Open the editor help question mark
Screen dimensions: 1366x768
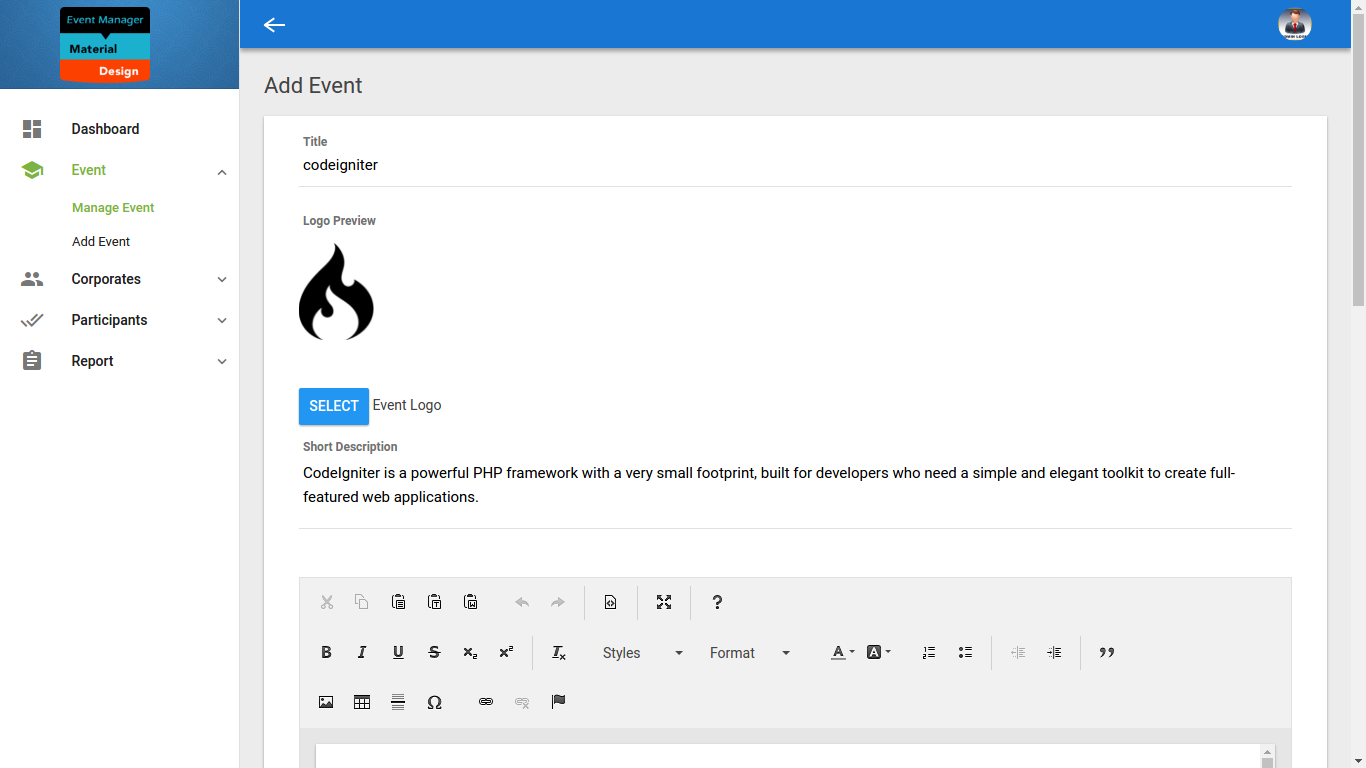[717, 602]
